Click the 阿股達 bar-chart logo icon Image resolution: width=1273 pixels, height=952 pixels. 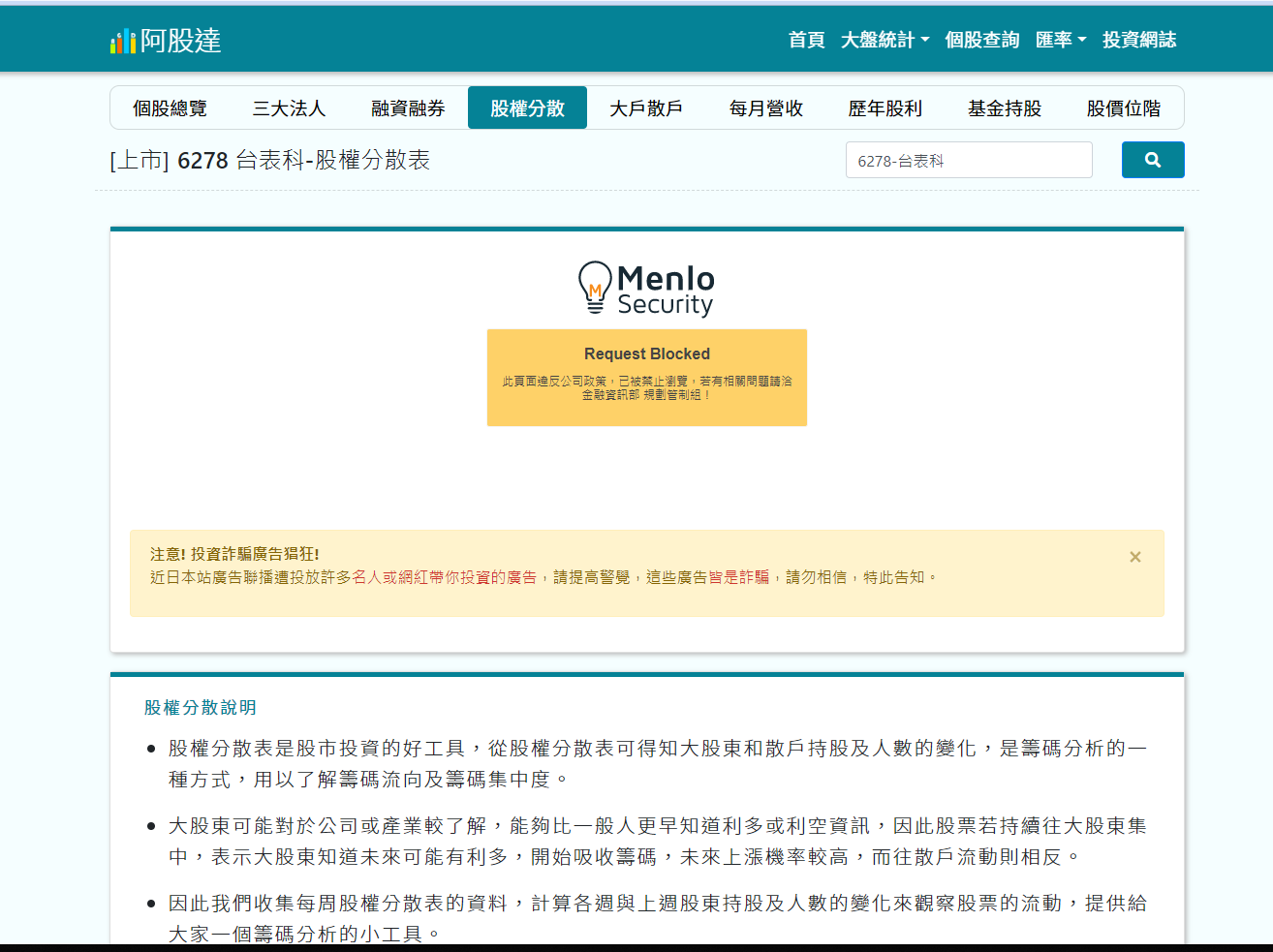tap(120, 41)
